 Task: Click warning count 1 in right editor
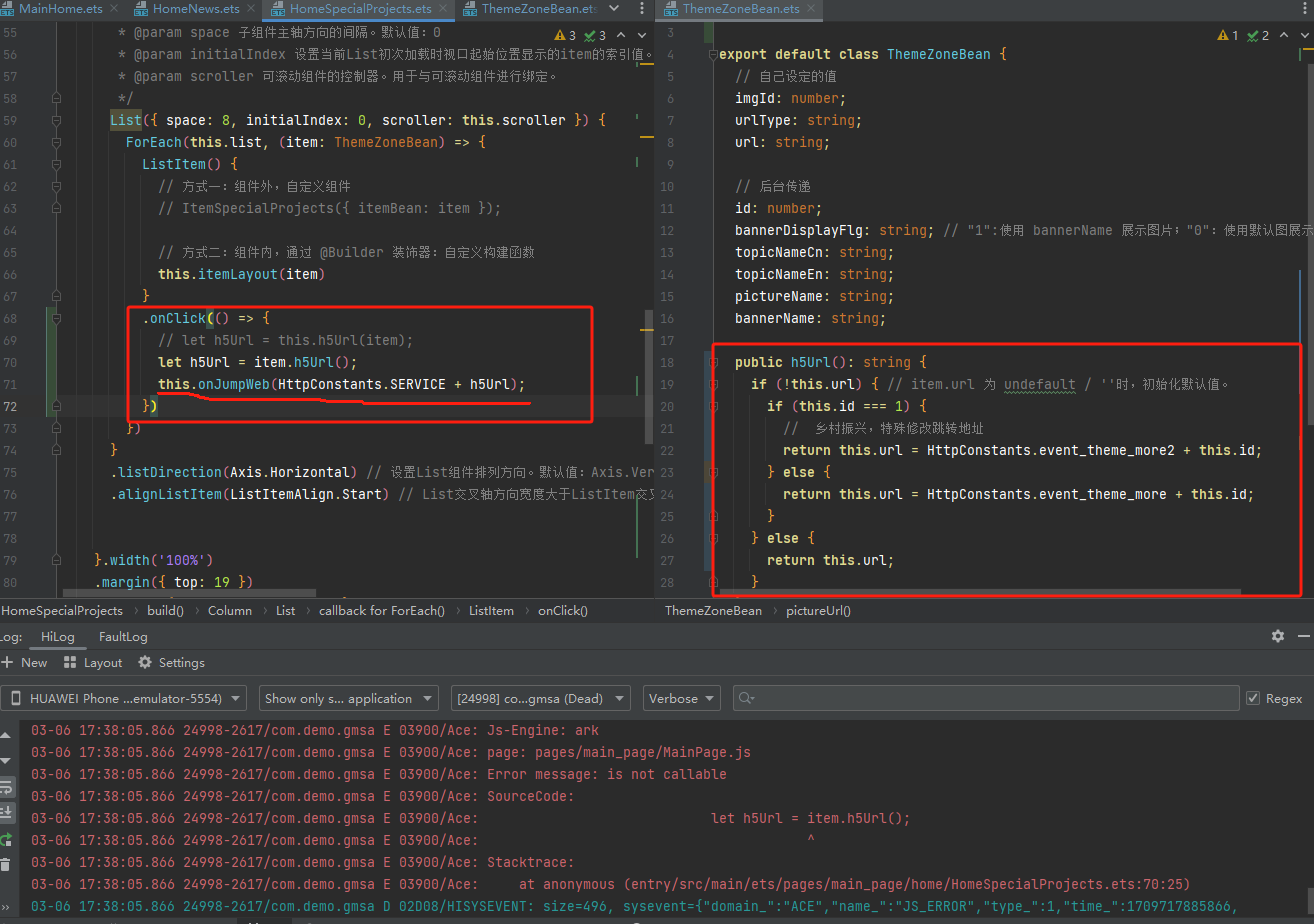[1229, 35]
